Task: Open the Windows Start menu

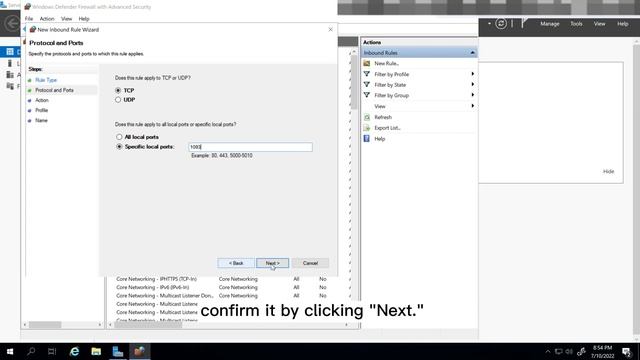Action: pyautogui.click(x=10, y=351)
